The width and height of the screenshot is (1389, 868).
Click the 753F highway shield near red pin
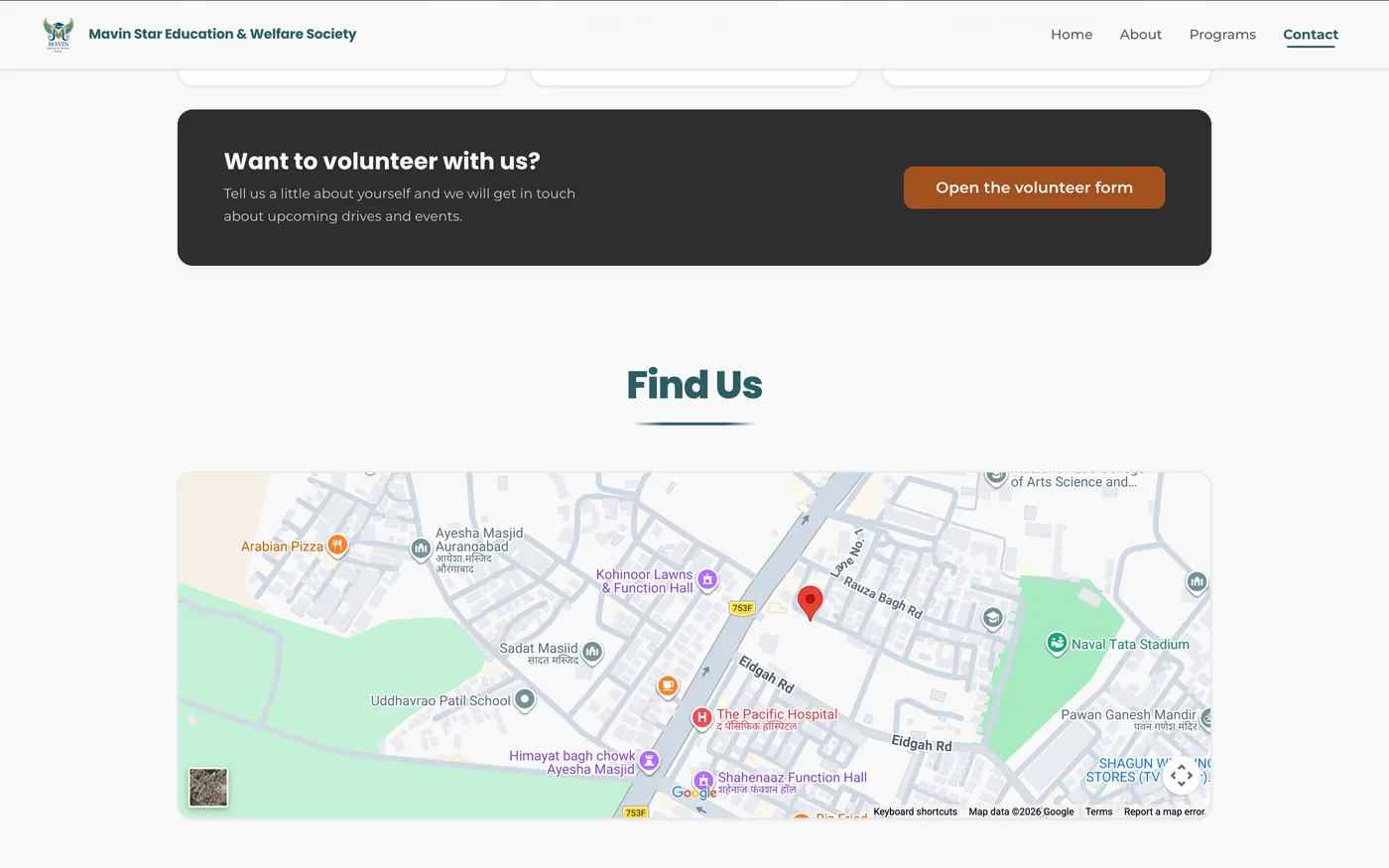coord(742,608)
